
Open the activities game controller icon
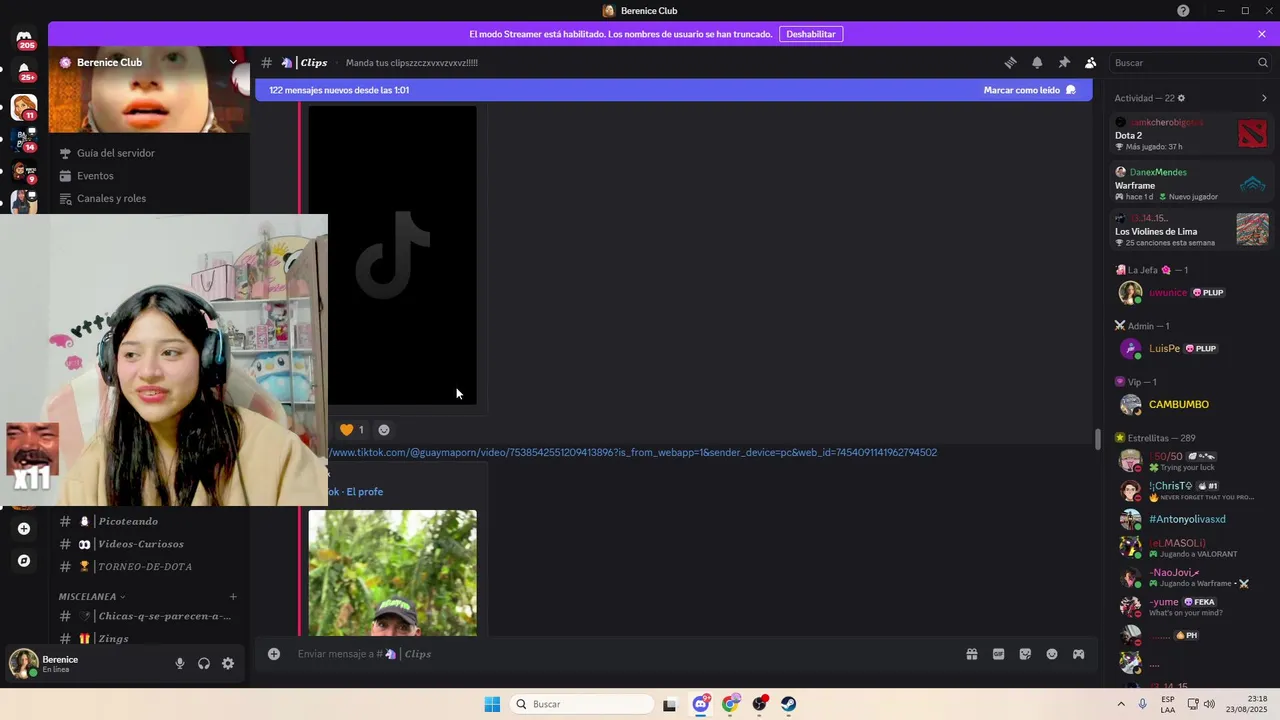[x=1079, y=654]
